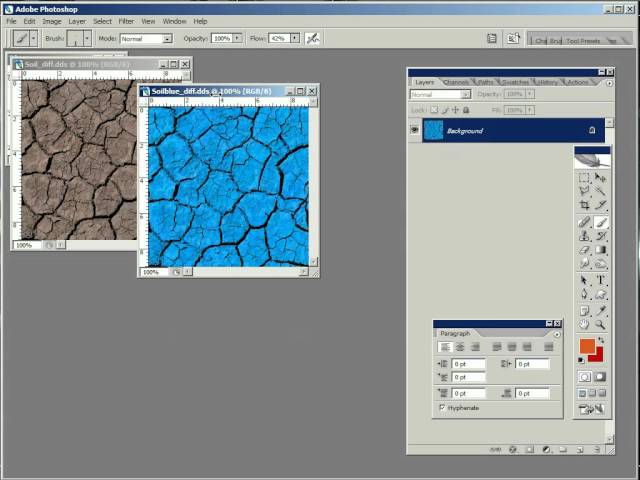Toggle Lock all padlock icon
The height and width of the screenshot is (480, 640).
pos(466,110)
